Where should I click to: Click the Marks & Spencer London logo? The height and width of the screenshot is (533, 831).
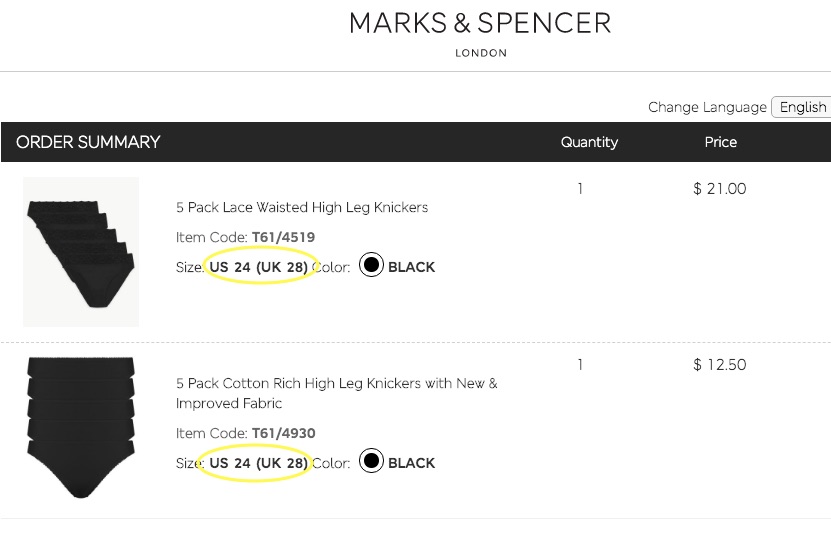pyautogui.click(x=480, y=32)
